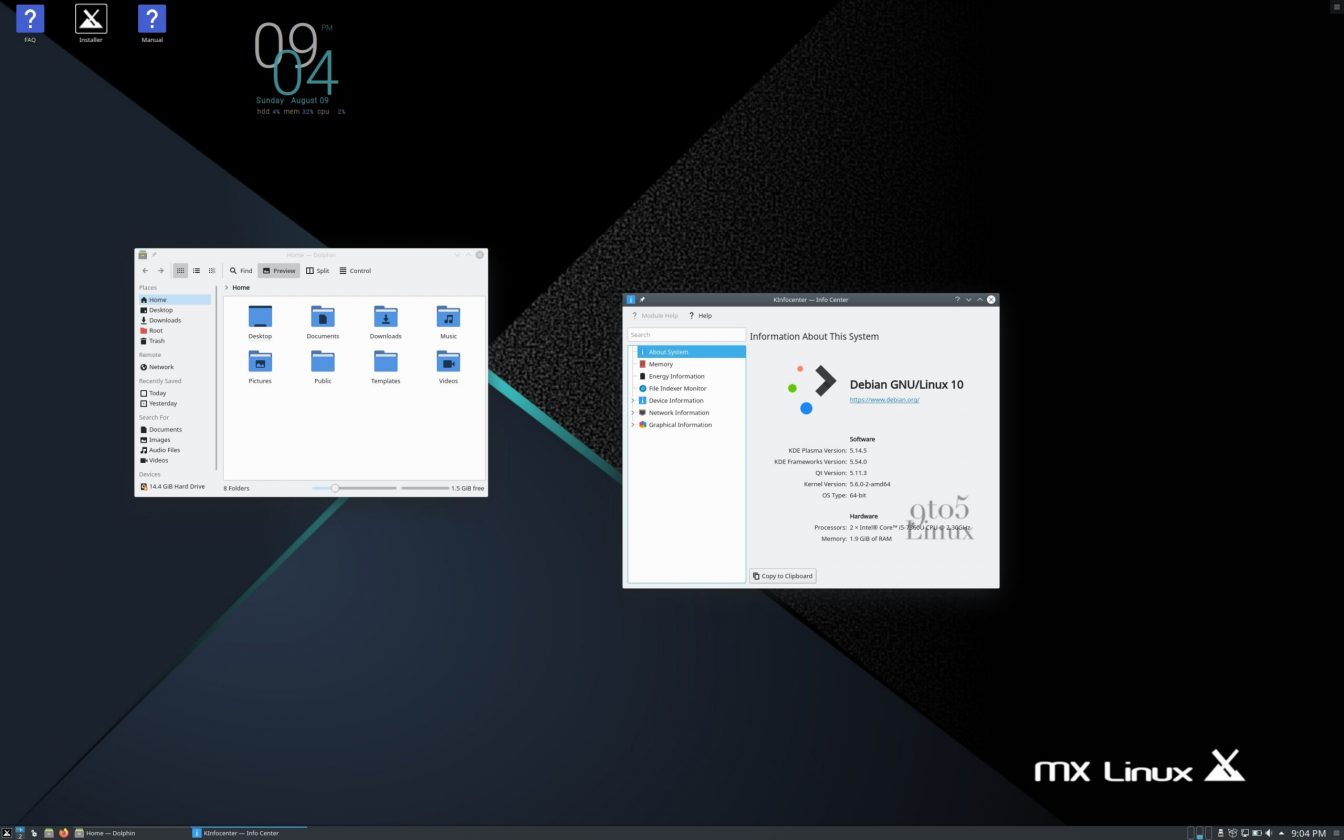Open the Help menu in KInfoCenter
This screenshot has height=840, width=1344.
pos(701,315)
